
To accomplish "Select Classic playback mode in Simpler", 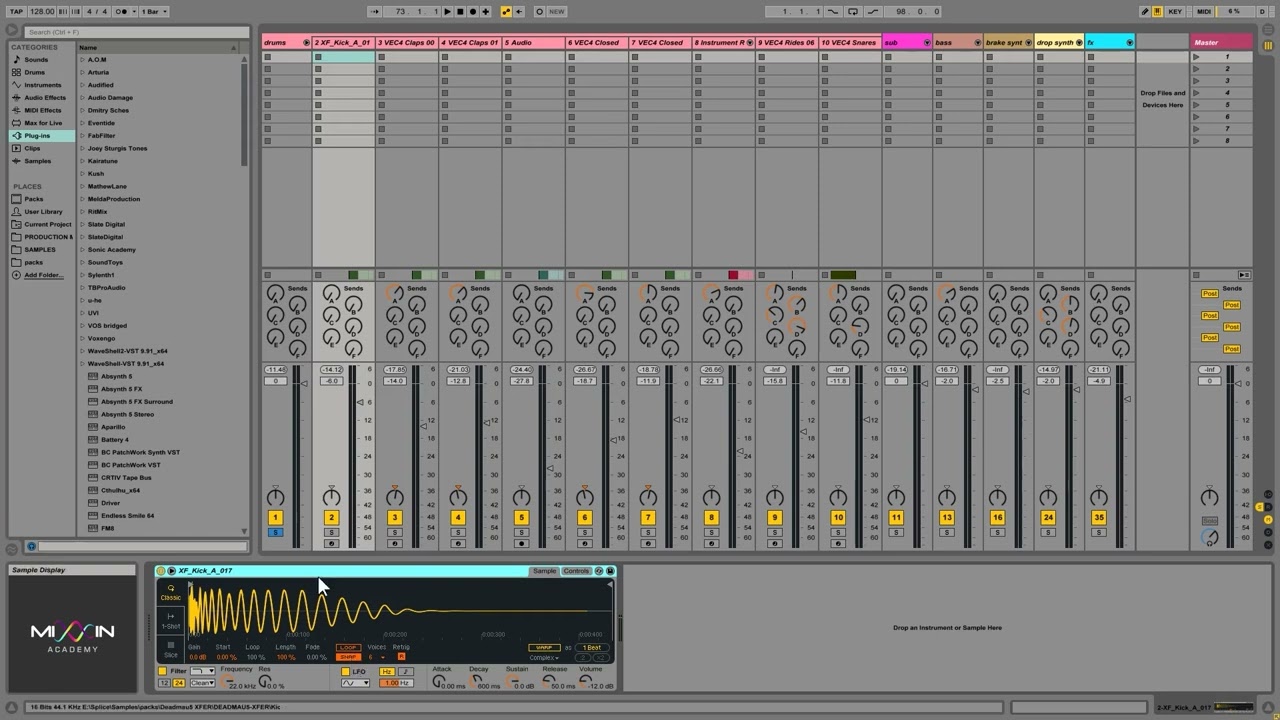I will tap(171, 592).
